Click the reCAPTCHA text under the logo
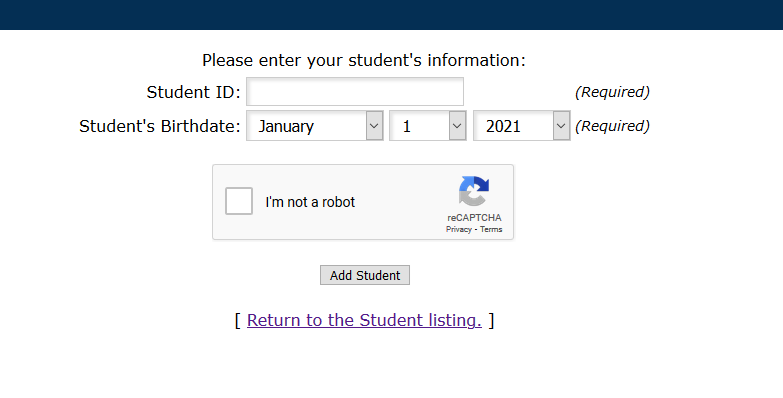 coord(474,218)
